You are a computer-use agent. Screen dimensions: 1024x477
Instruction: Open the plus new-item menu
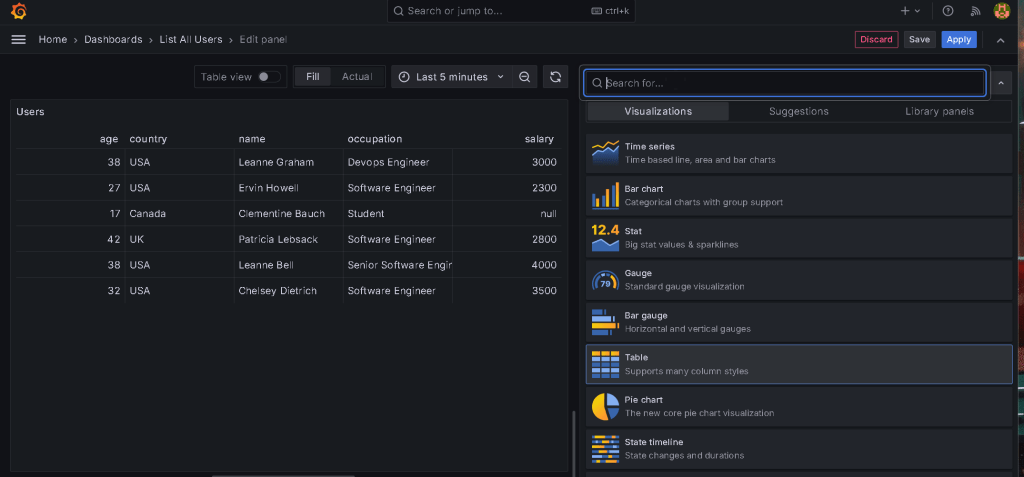click(x=910, y=11)
